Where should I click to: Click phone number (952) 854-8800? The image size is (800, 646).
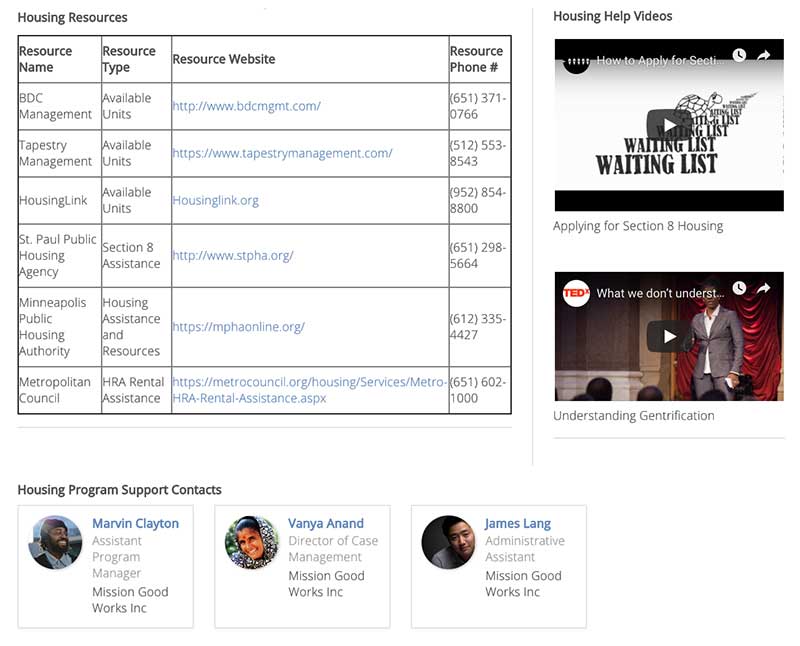[x=478, y=200]
